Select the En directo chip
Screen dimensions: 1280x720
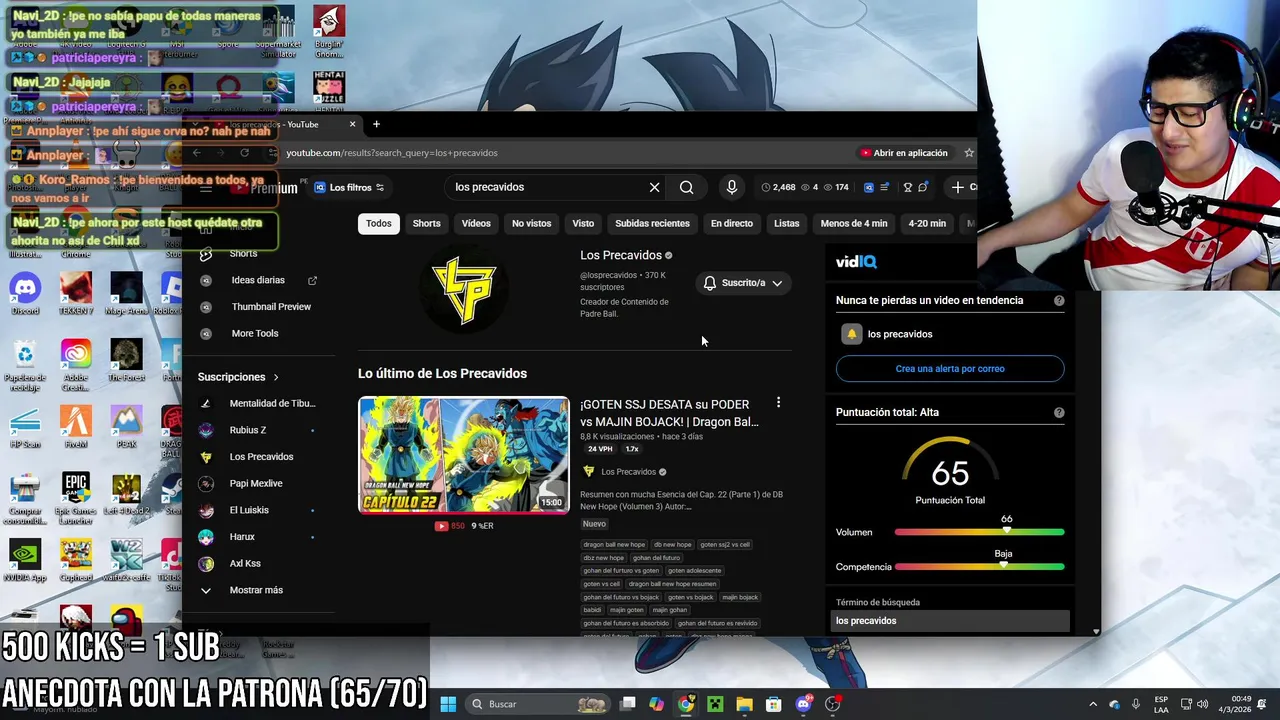pos(732,223)
